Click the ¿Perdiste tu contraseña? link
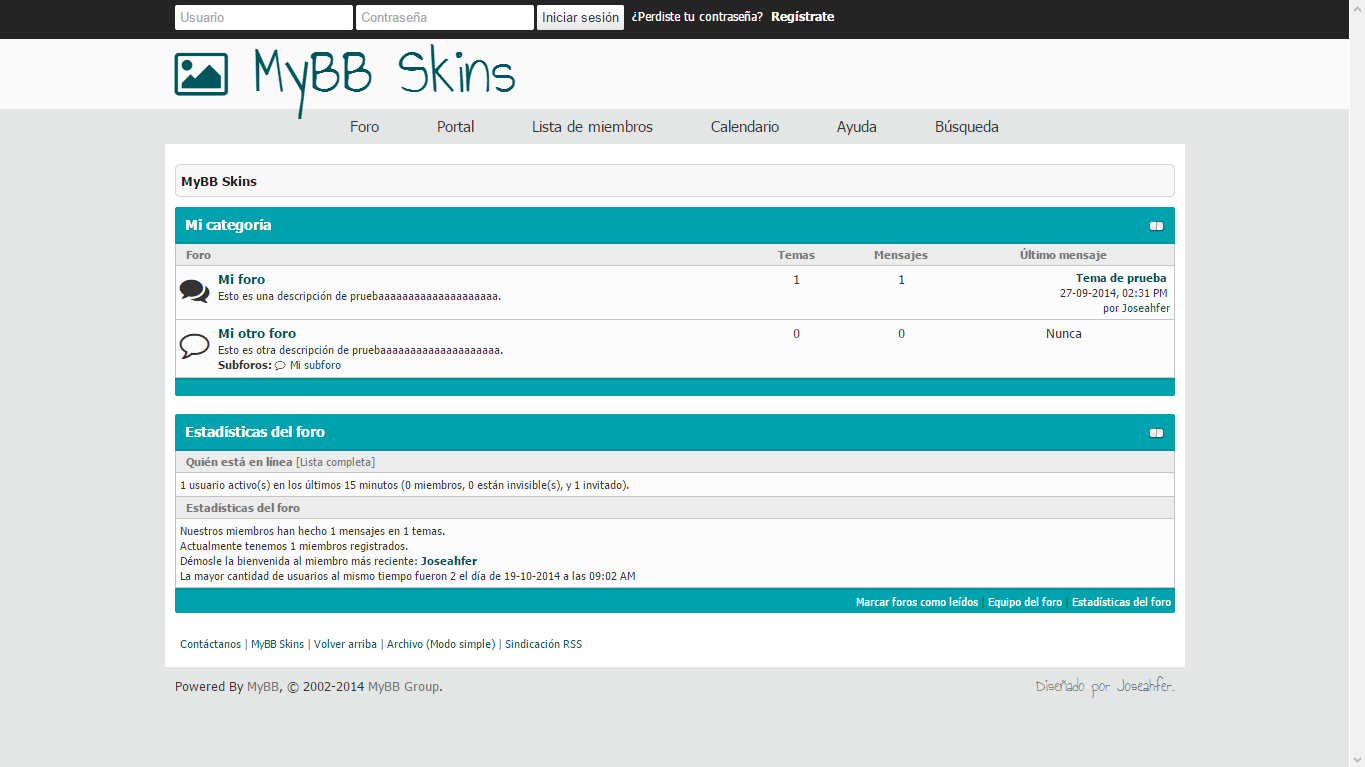 coord(696,17)
